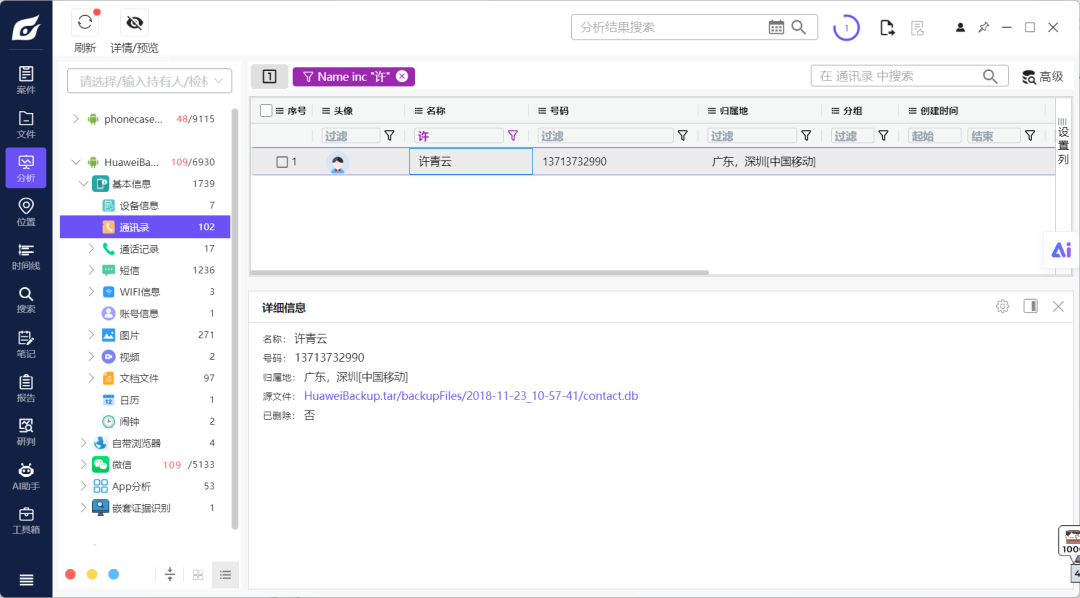Open the AI助手 sidebar icon
1080x598 pixels.
(x=26, y=476)
